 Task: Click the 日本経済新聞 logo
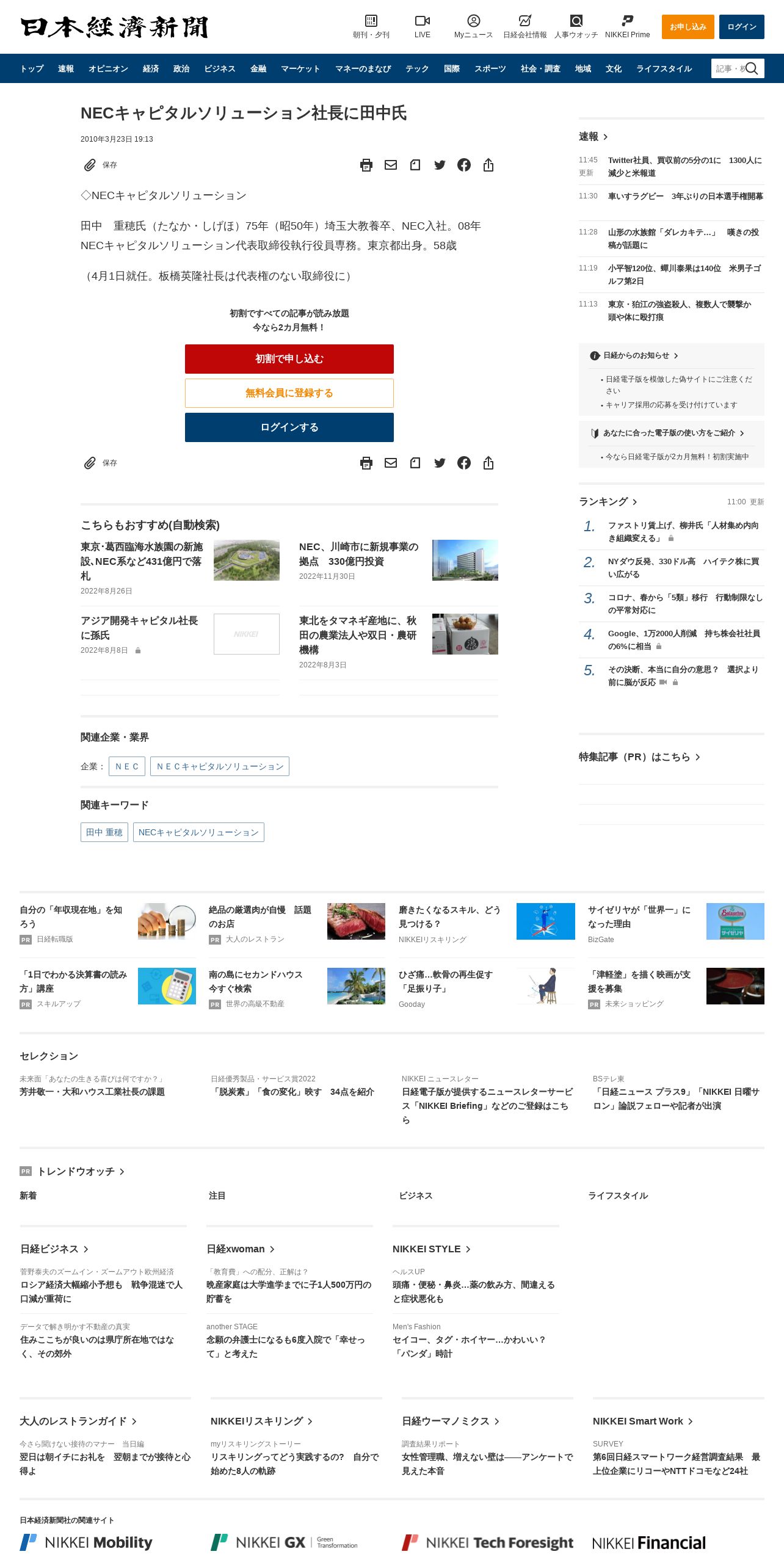[114, 27]
